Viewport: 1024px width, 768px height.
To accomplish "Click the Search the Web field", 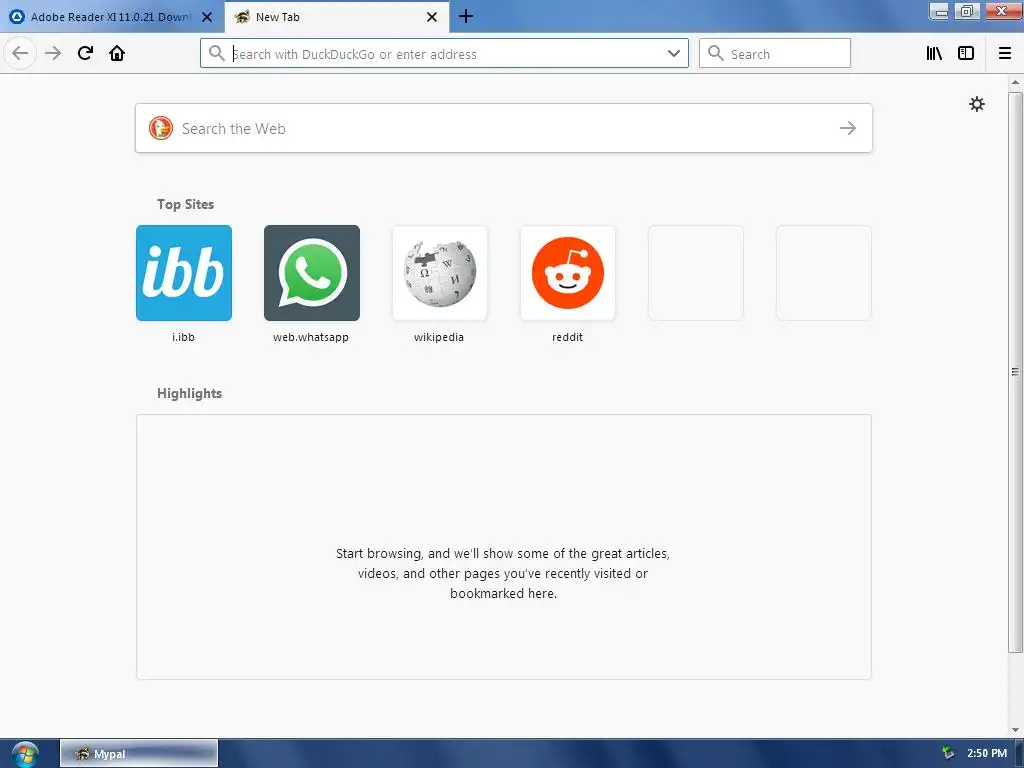I will click(504, 129).
